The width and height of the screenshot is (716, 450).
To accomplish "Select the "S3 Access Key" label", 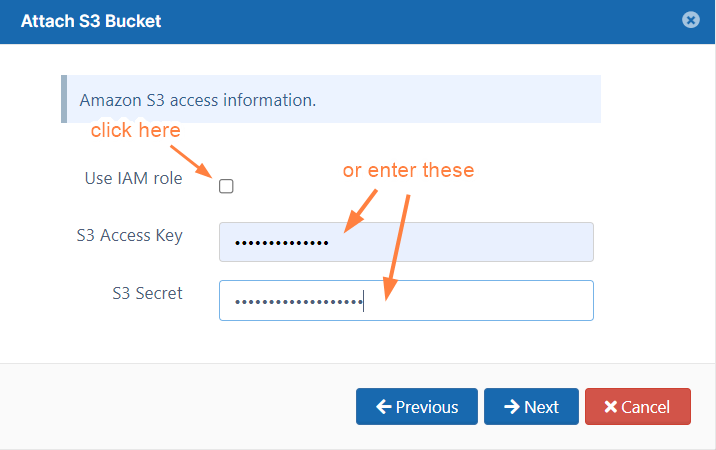I will click(x=129, y=236).
